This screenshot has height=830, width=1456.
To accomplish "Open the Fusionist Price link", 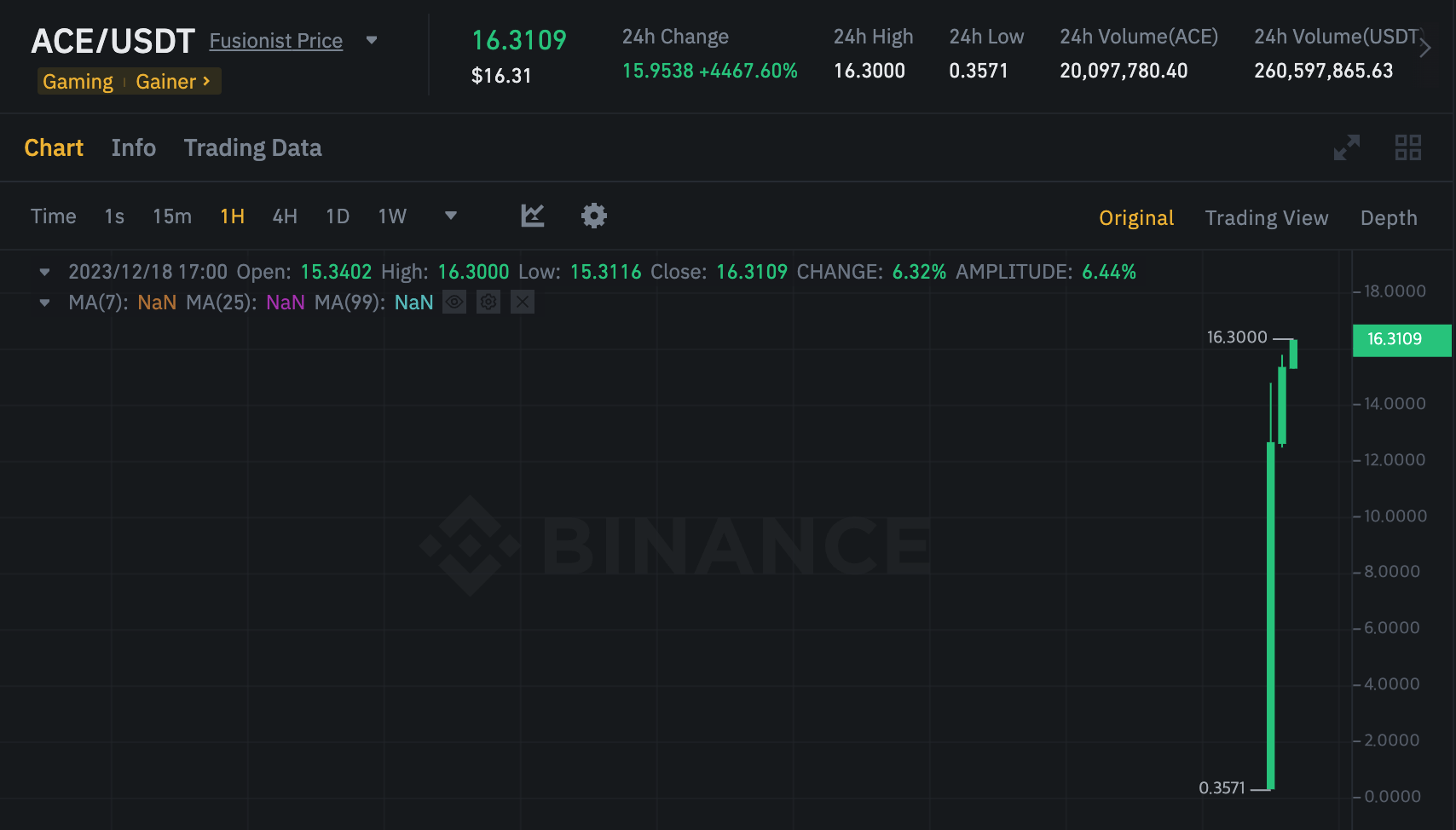I will 276,41.
